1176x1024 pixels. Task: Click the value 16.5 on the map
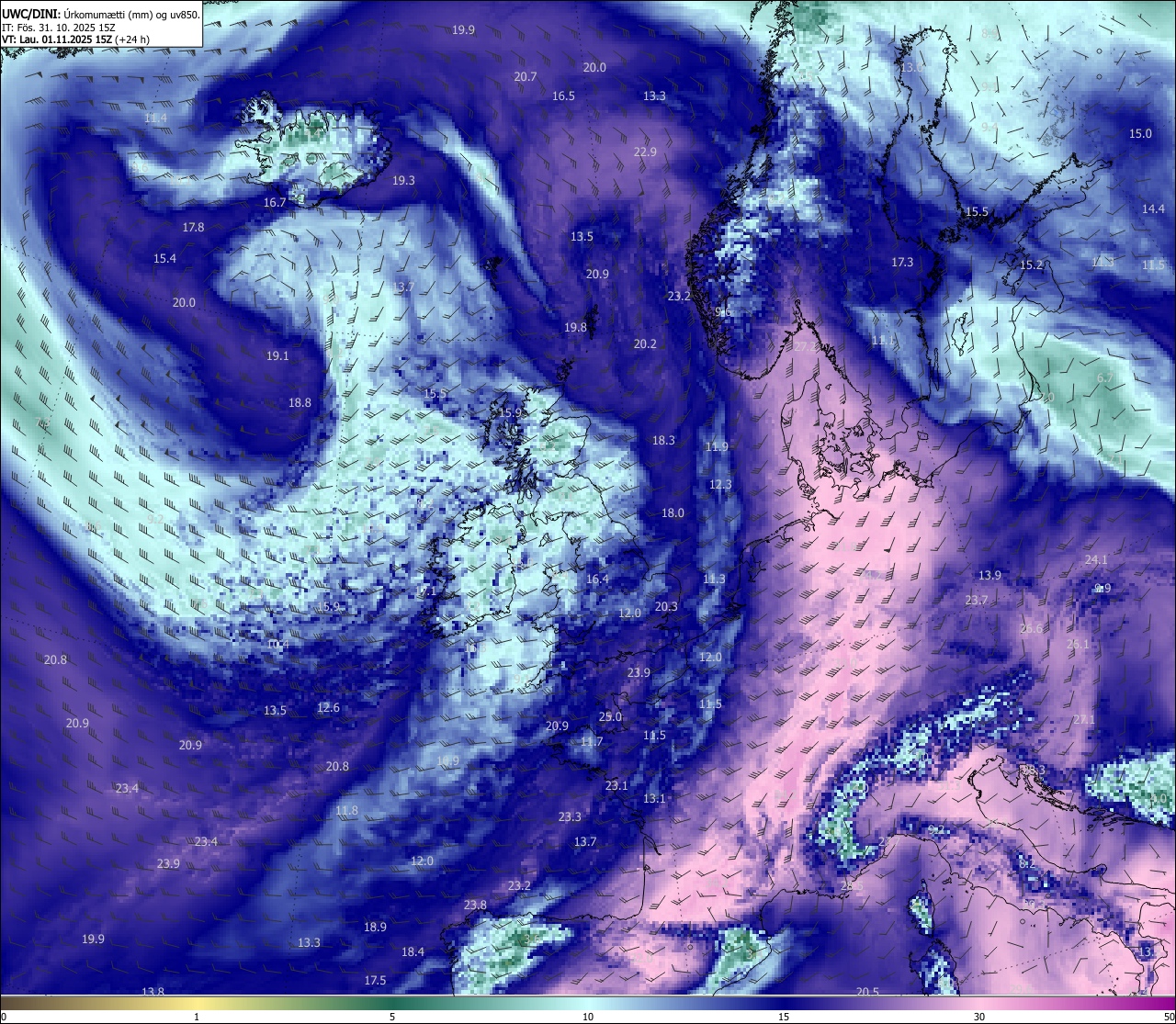click(563, 96)
